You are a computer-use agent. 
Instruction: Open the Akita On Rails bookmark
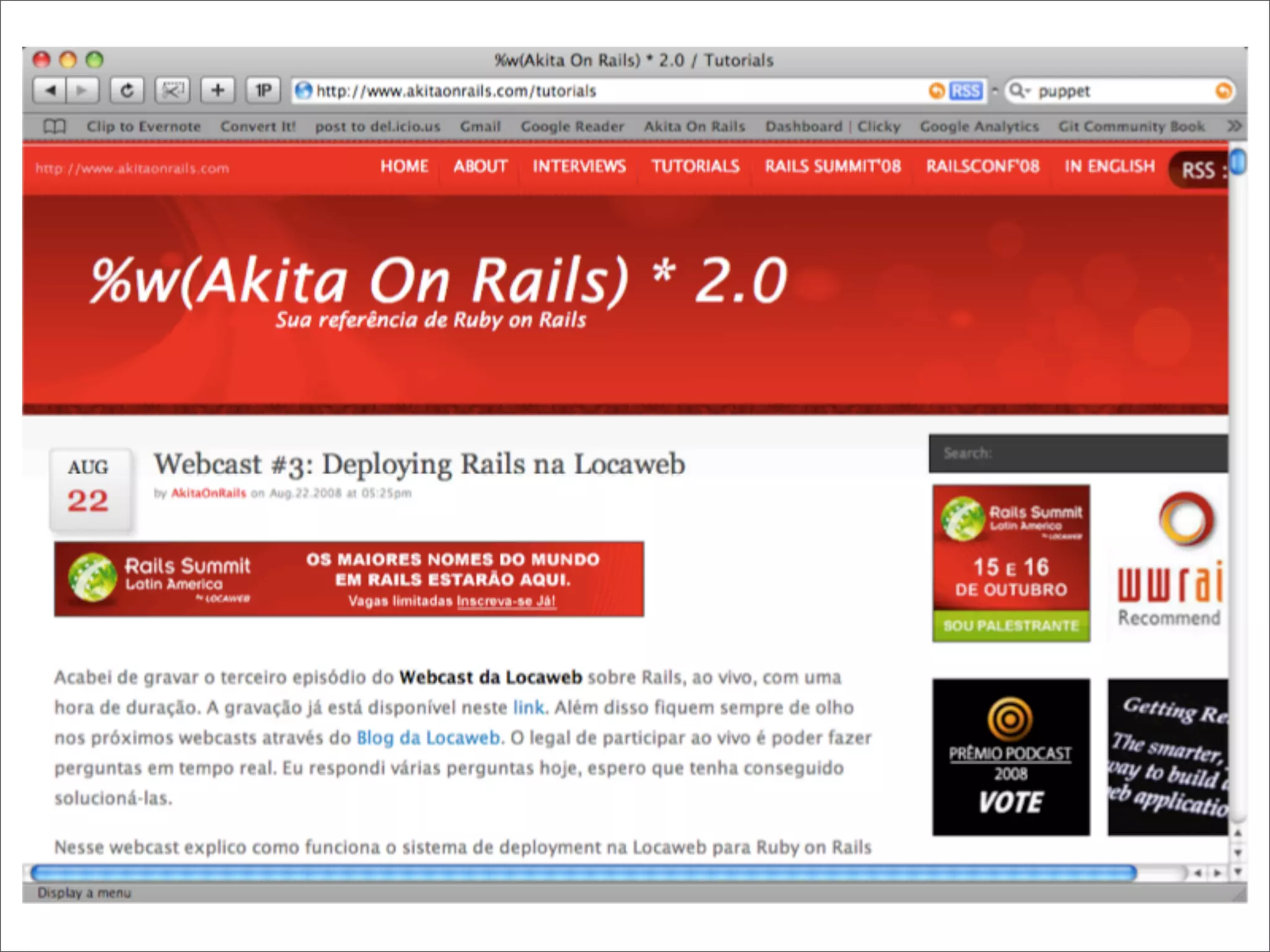pyautogui.click(x=694, y=126)
